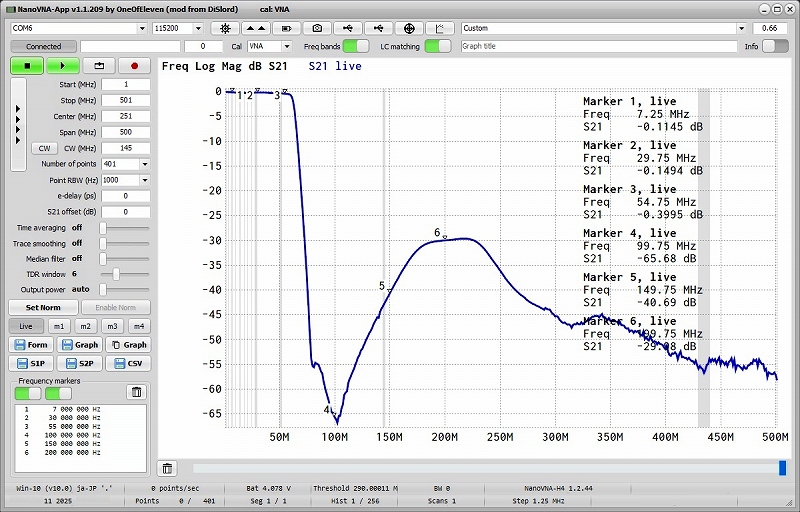Click the camera screenshot icon

[318, 28]
